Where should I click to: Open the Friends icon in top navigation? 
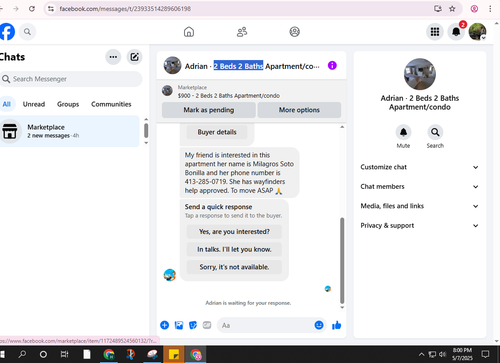click(x=242, y=32)
